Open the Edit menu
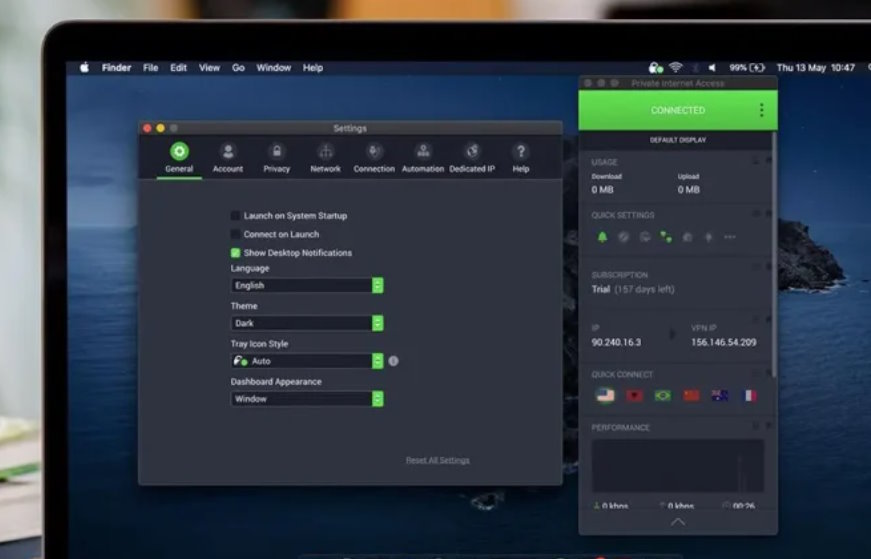The width and height of the screenshot is (871, 559). [178, 68]
